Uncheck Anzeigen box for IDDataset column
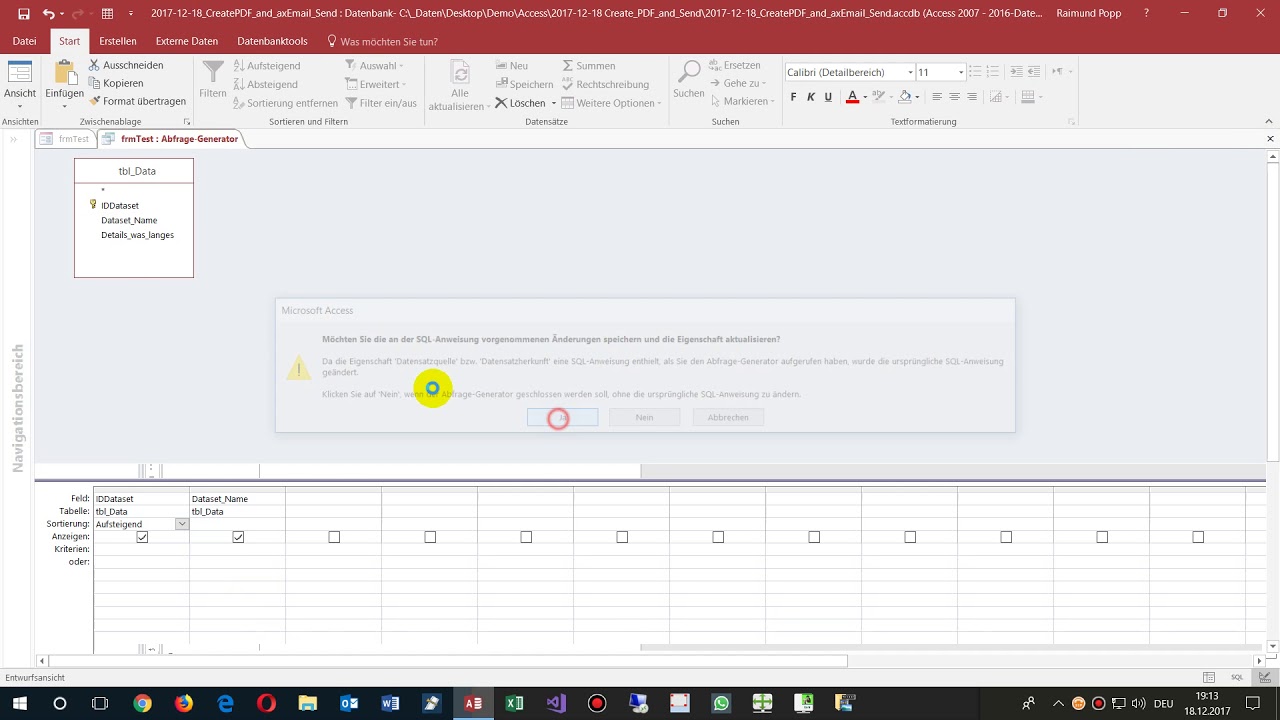 click(x=142, y=537)
